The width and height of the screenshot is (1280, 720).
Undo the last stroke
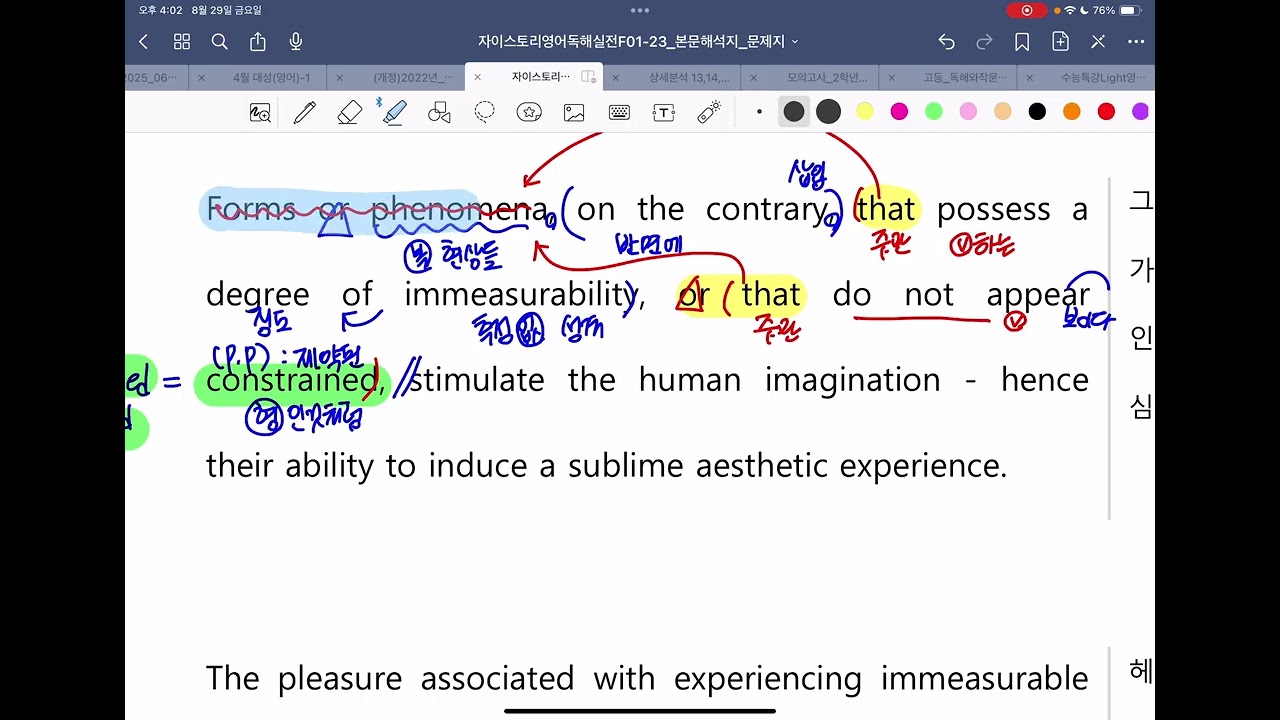[946, 42]
